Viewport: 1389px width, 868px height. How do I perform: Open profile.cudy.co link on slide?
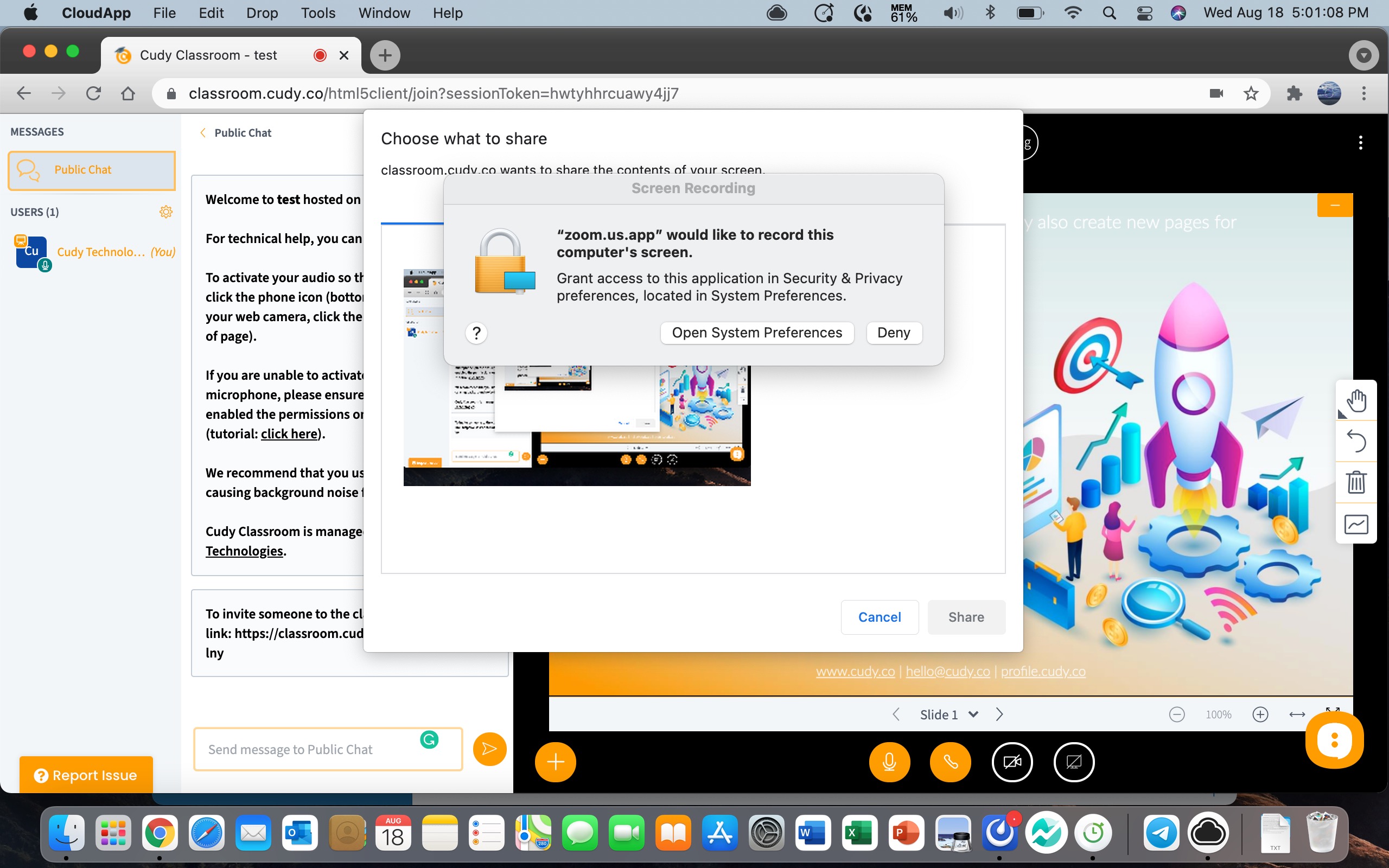(1043, 671)
